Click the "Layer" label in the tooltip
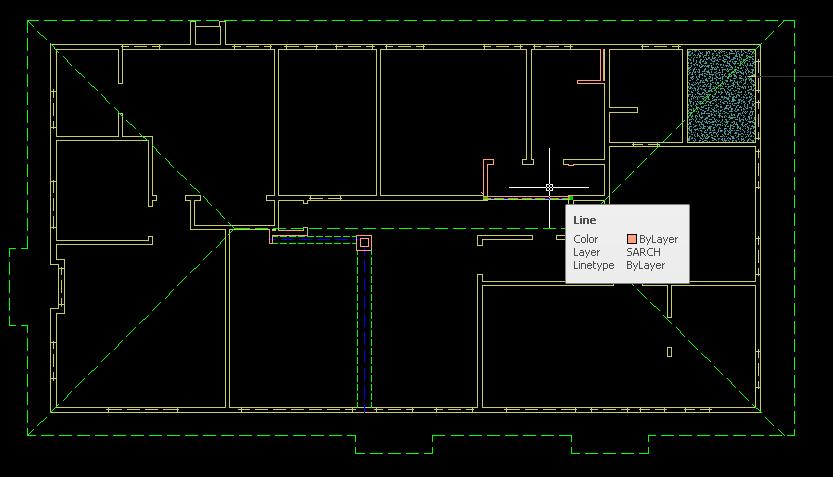This screenshot has width=833, height=477. click(586, 252)
